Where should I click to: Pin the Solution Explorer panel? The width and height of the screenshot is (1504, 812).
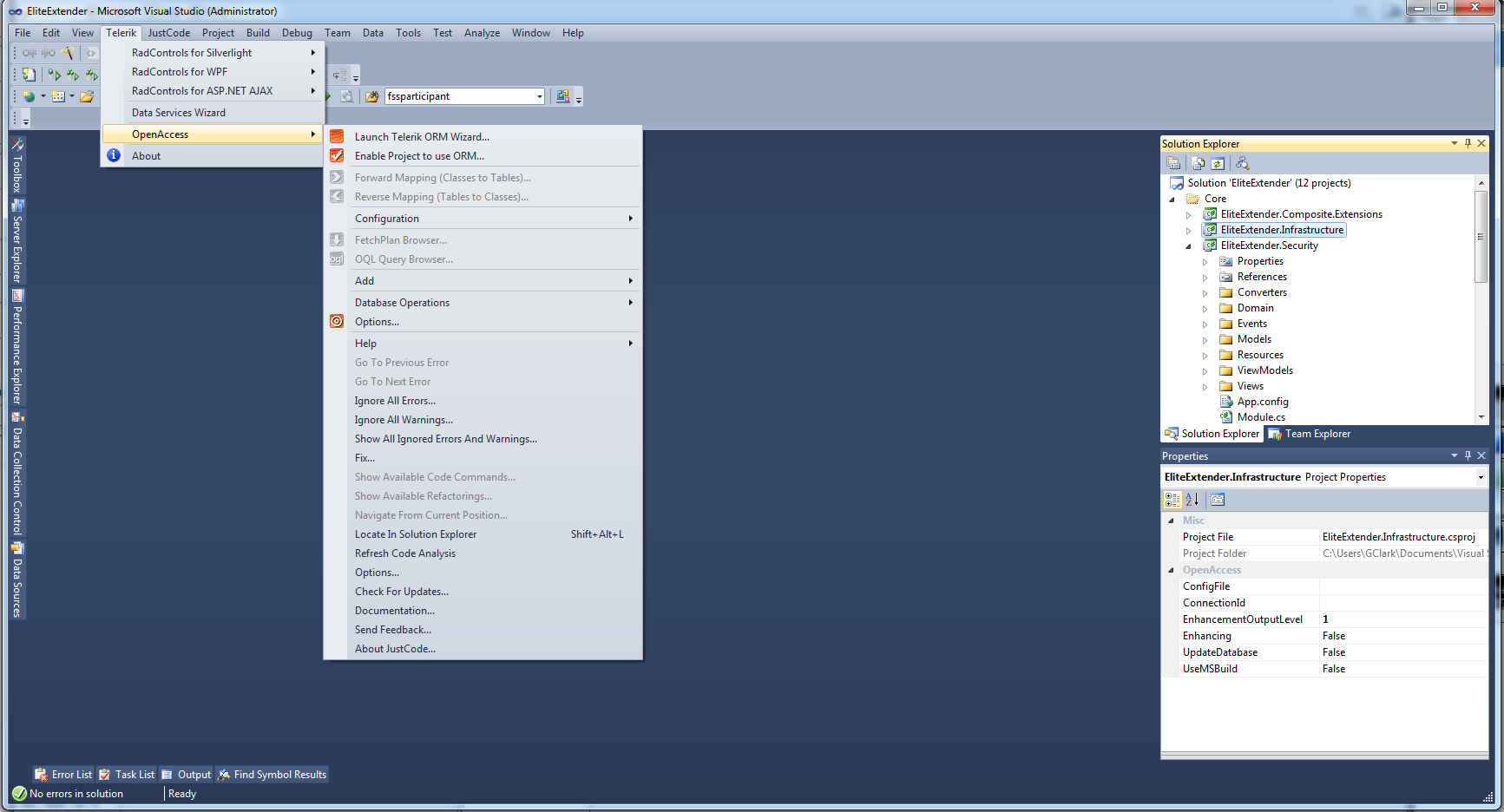click(1468, 143)
